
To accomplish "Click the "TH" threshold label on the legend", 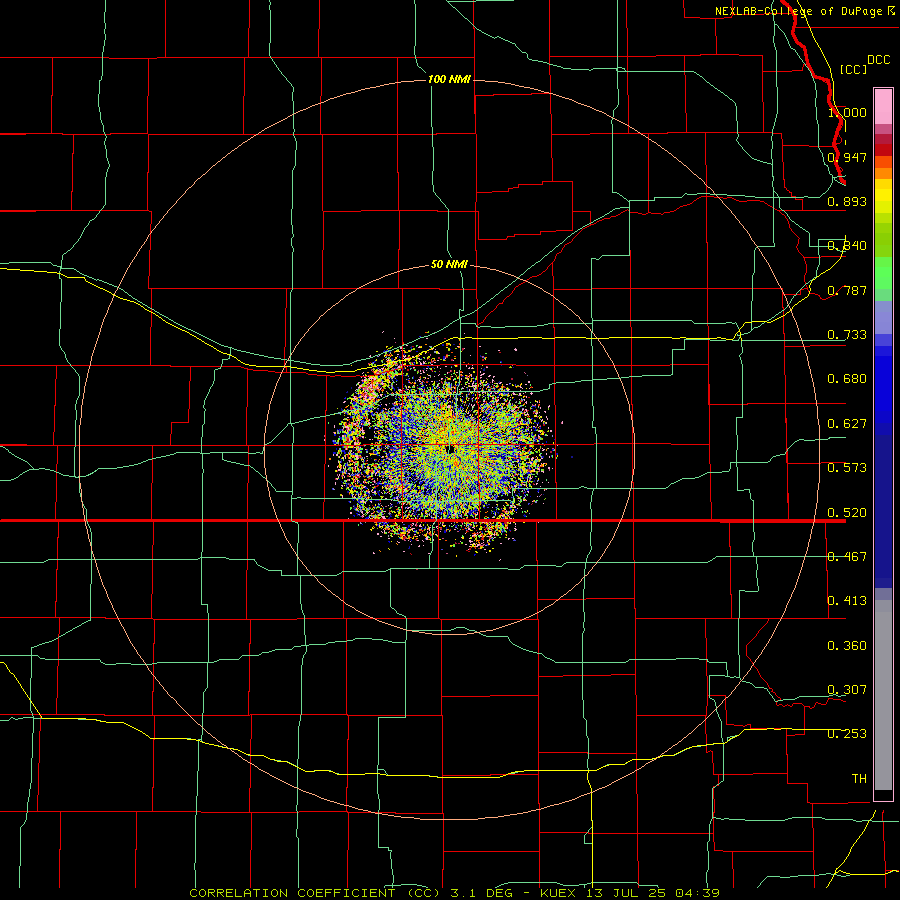I will coord(859,779).
